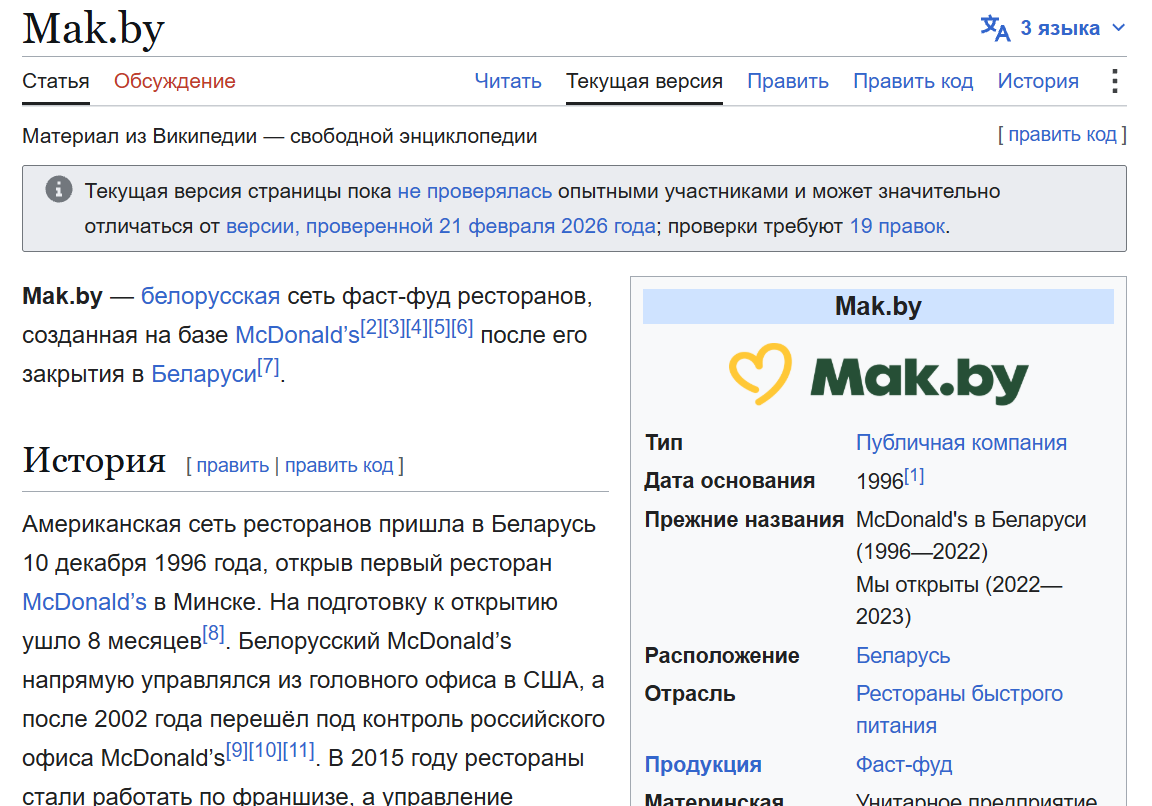Follow 'McDonald's' link in История section

coord(84,602)
